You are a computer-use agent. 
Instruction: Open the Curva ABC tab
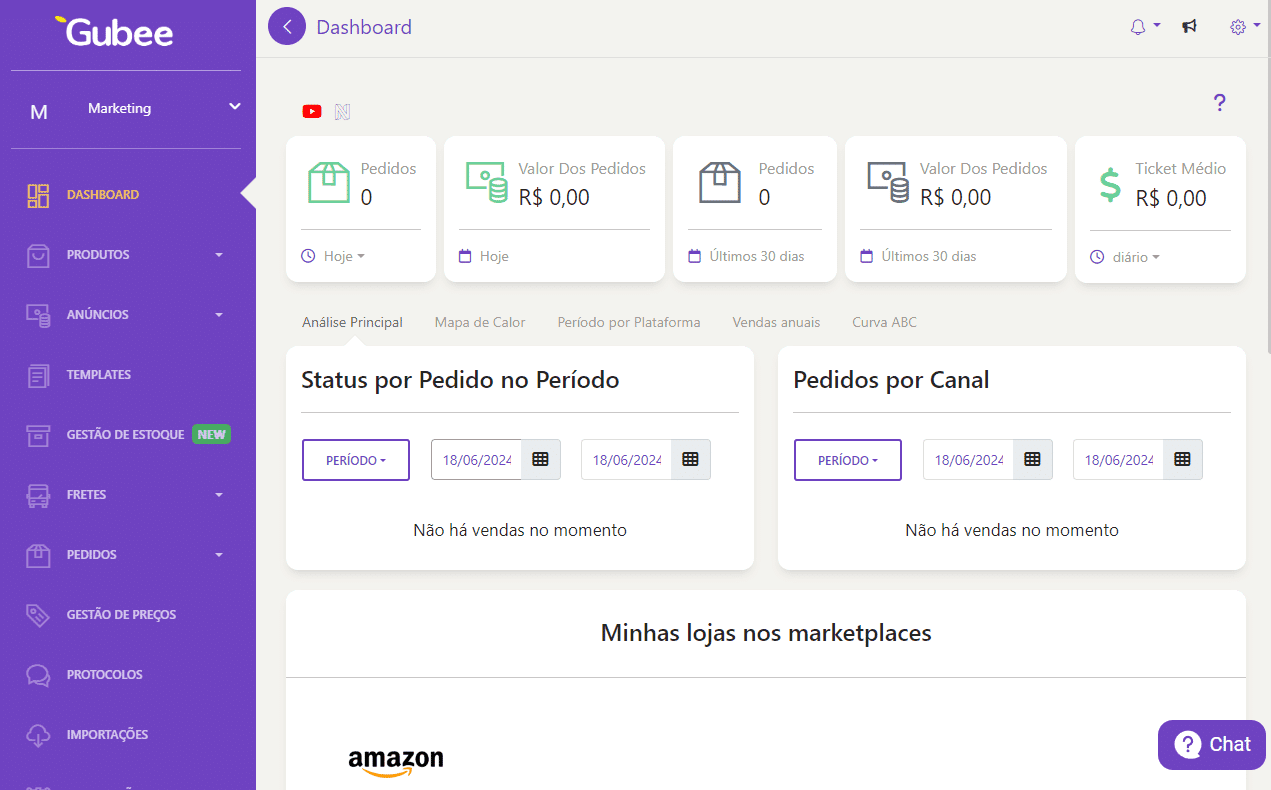point(884,322)
